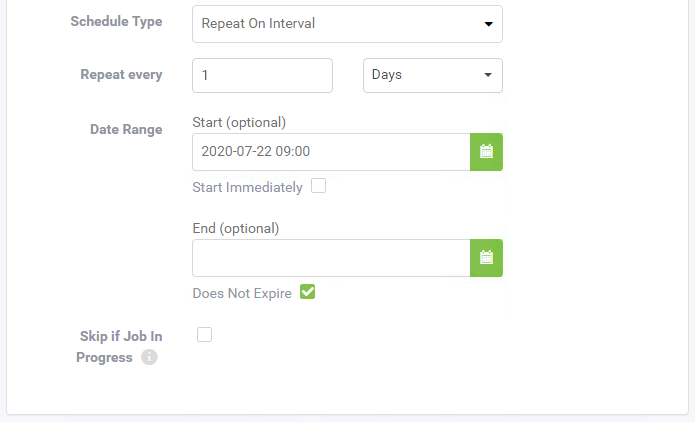Click the caret arrow of Schedule Type
Viewport: 695px width, 422px height.
pyautogui.click(x=488, y=24)
